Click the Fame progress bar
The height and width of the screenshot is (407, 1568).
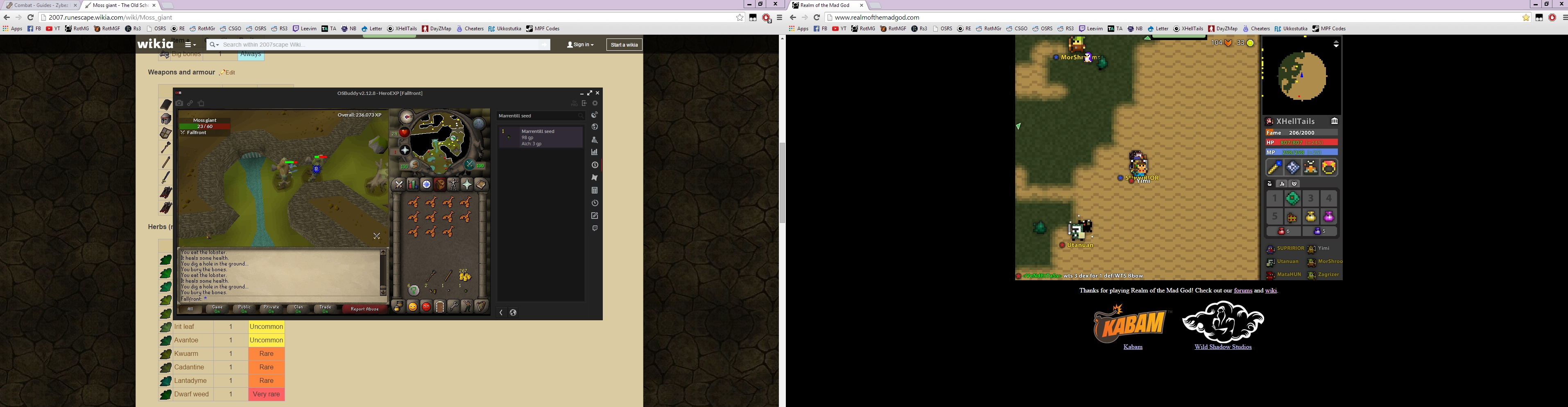pyautogui.click(x=1302, y=133)
